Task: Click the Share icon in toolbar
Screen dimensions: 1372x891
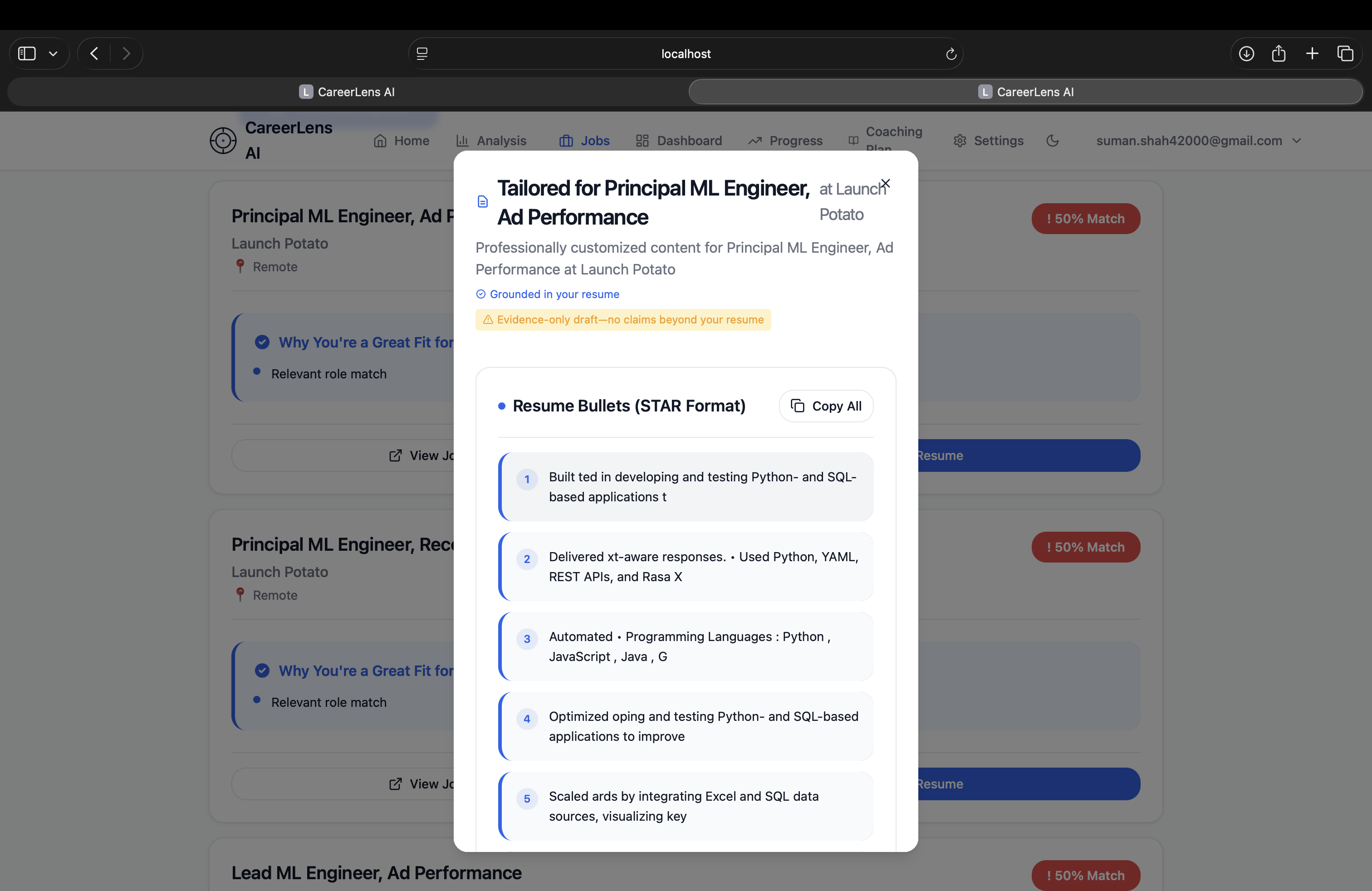Action: coord(1279,54)
